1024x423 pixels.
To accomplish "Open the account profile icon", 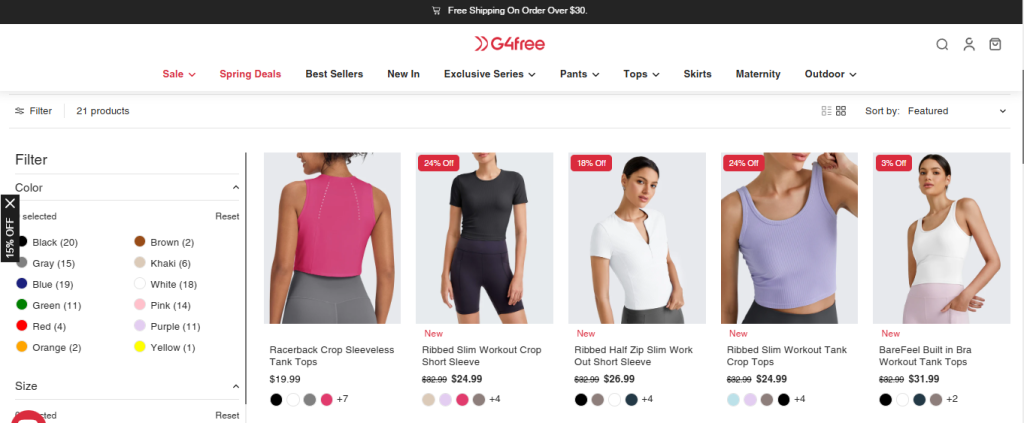I will pos(968,44).
